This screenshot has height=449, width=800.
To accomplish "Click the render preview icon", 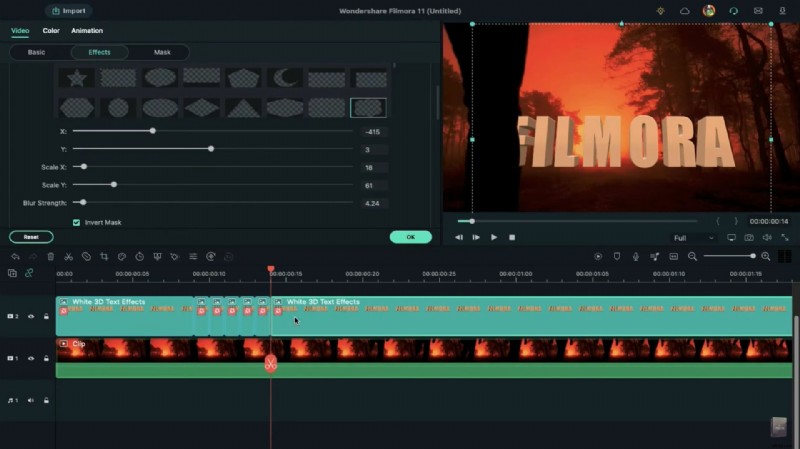I will (x=598, y=256).
